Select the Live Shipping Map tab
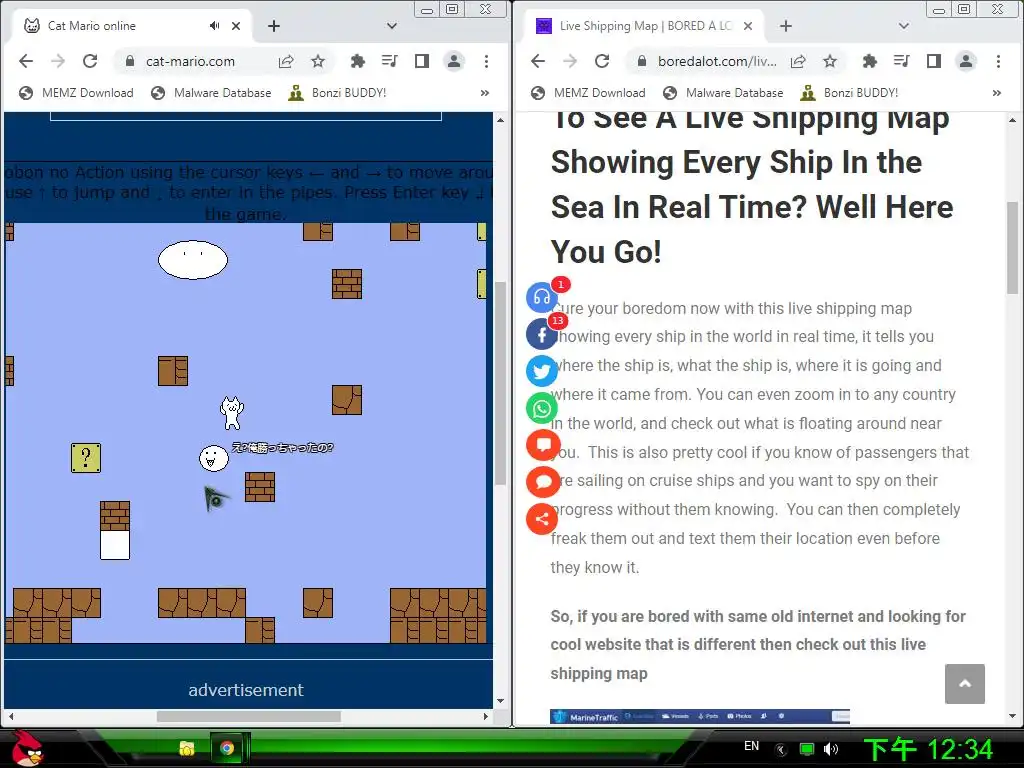Screen dimensions: 1024x768 tap(643, 26)
